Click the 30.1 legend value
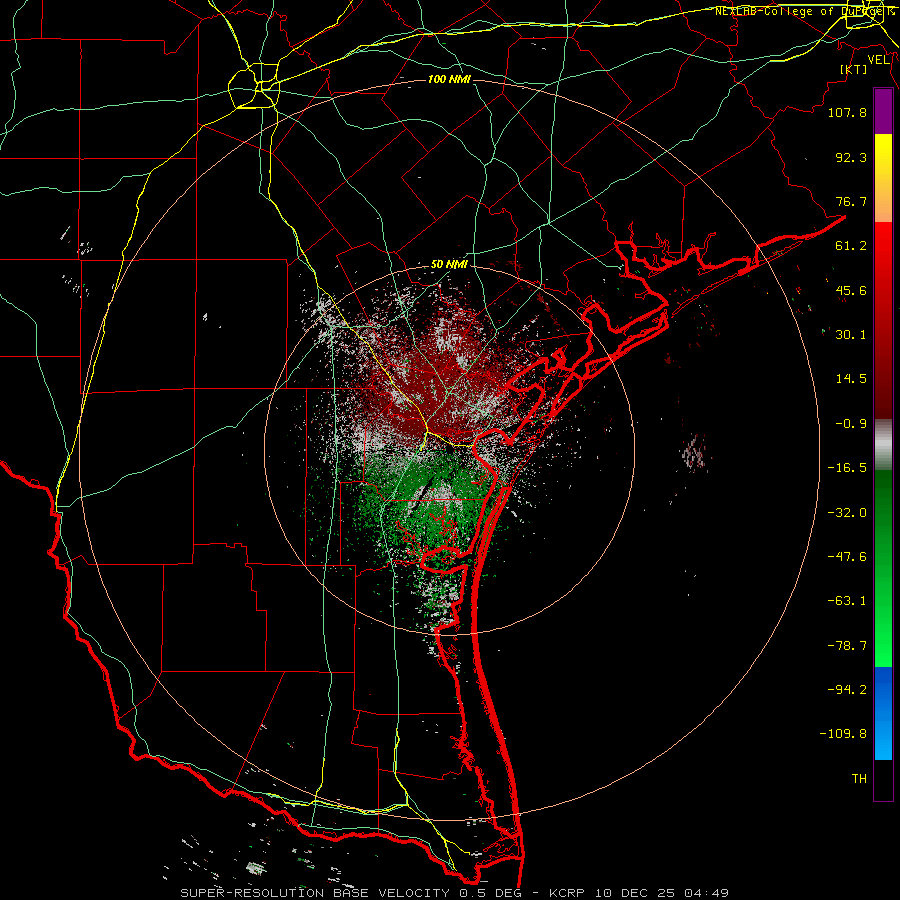The image size is (900, 900). coord(851,335)
